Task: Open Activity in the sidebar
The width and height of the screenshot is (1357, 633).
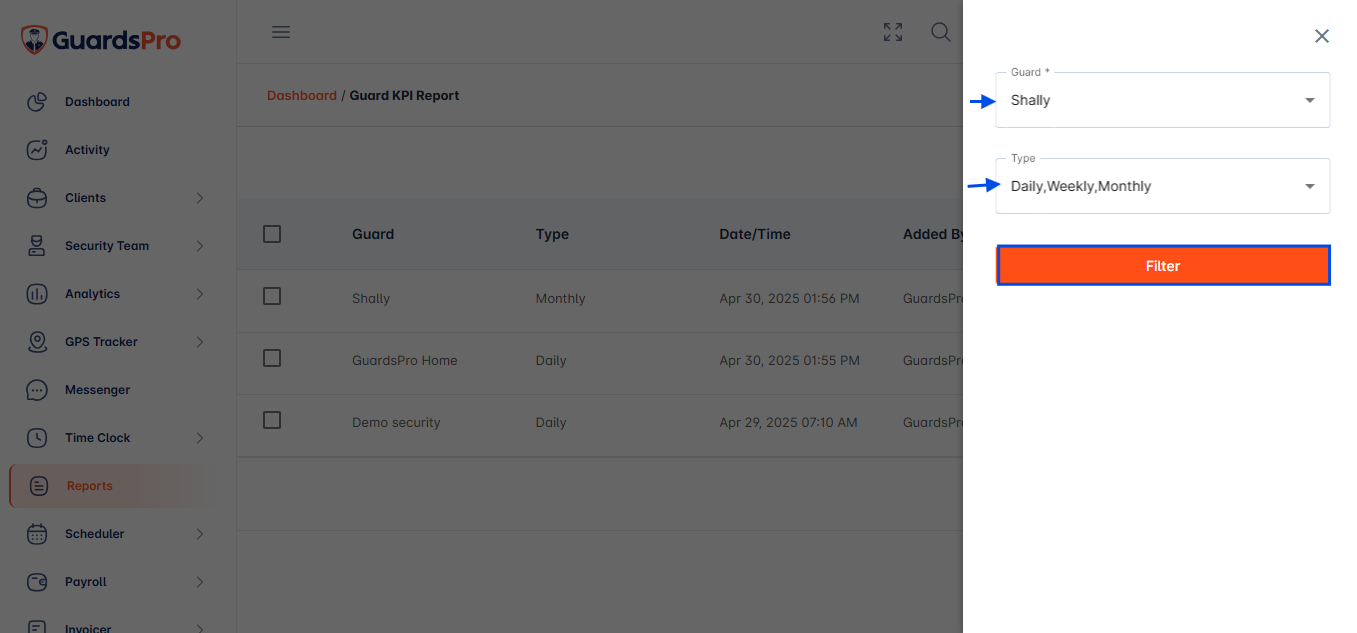Action: click(87, 150)
